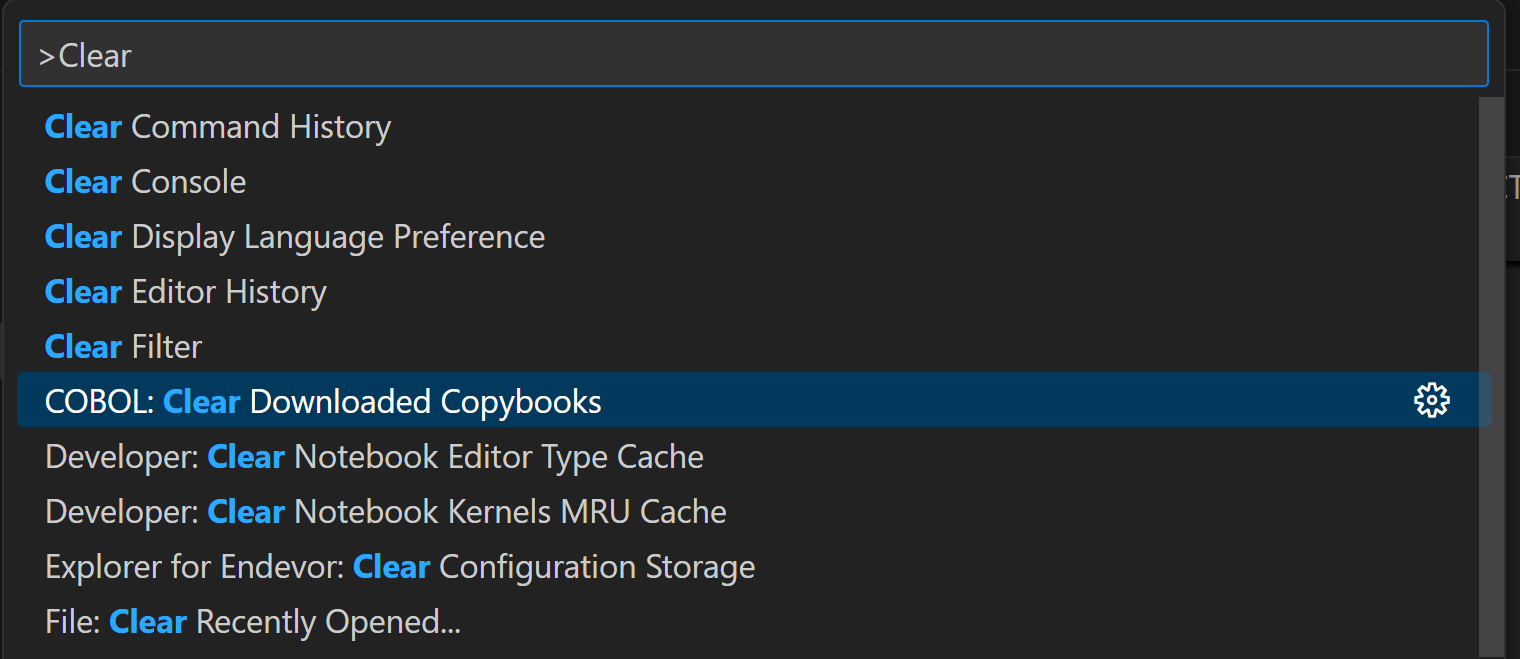Click 'Developer:' prefix of Notebook Kernels entry
Viewport: 1520px width, 659px height.
coord(122,512)
